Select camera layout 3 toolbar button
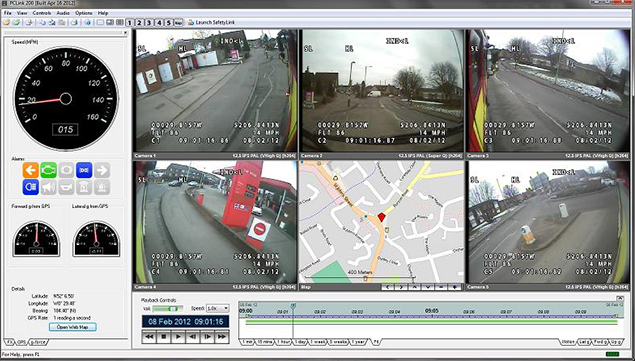Screen dimensions: 635x361 [x=149, y=23]
